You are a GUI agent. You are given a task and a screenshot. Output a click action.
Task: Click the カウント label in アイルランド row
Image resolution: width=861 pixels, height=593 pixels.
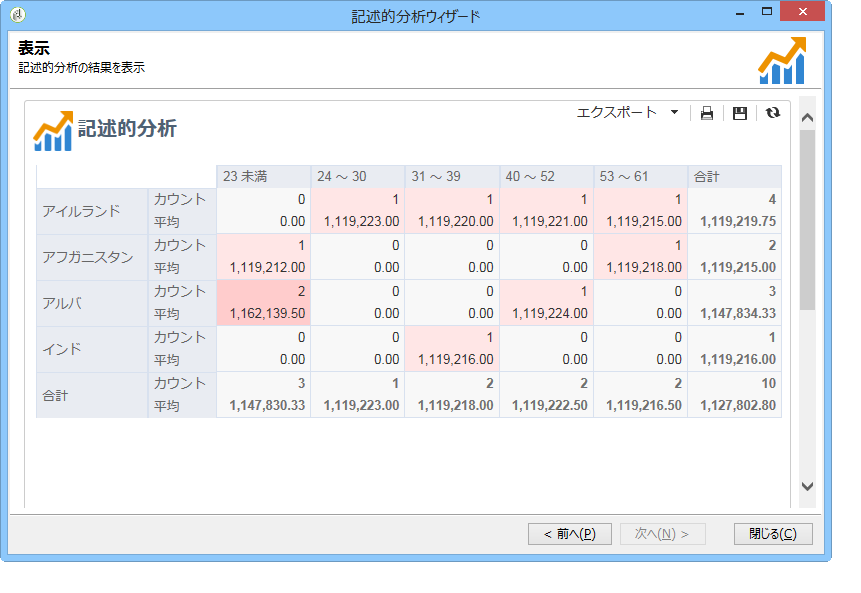(180, 199)
